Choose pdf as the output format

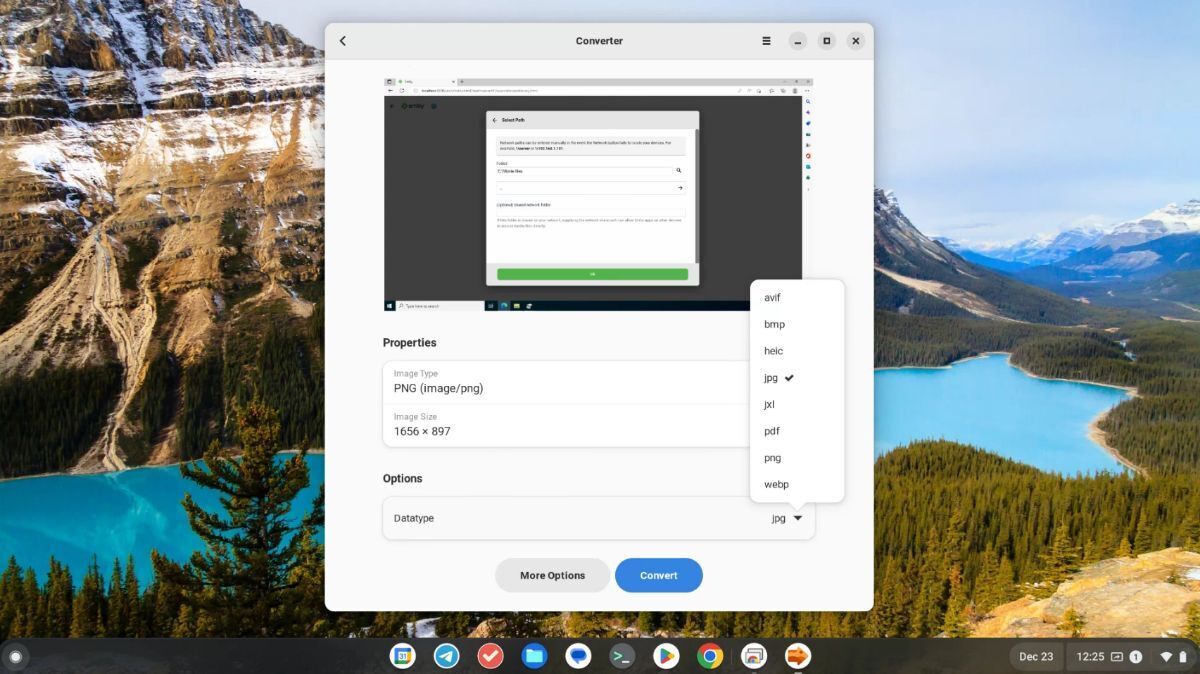click(772, 431)
